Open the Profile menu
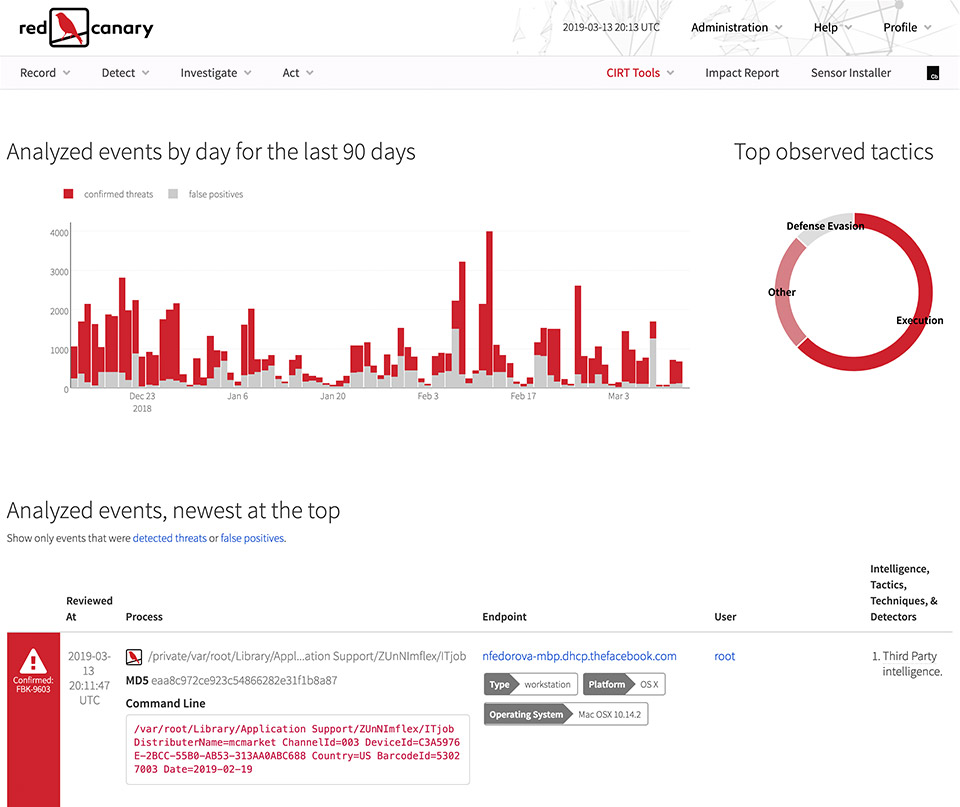 (907, 27)
